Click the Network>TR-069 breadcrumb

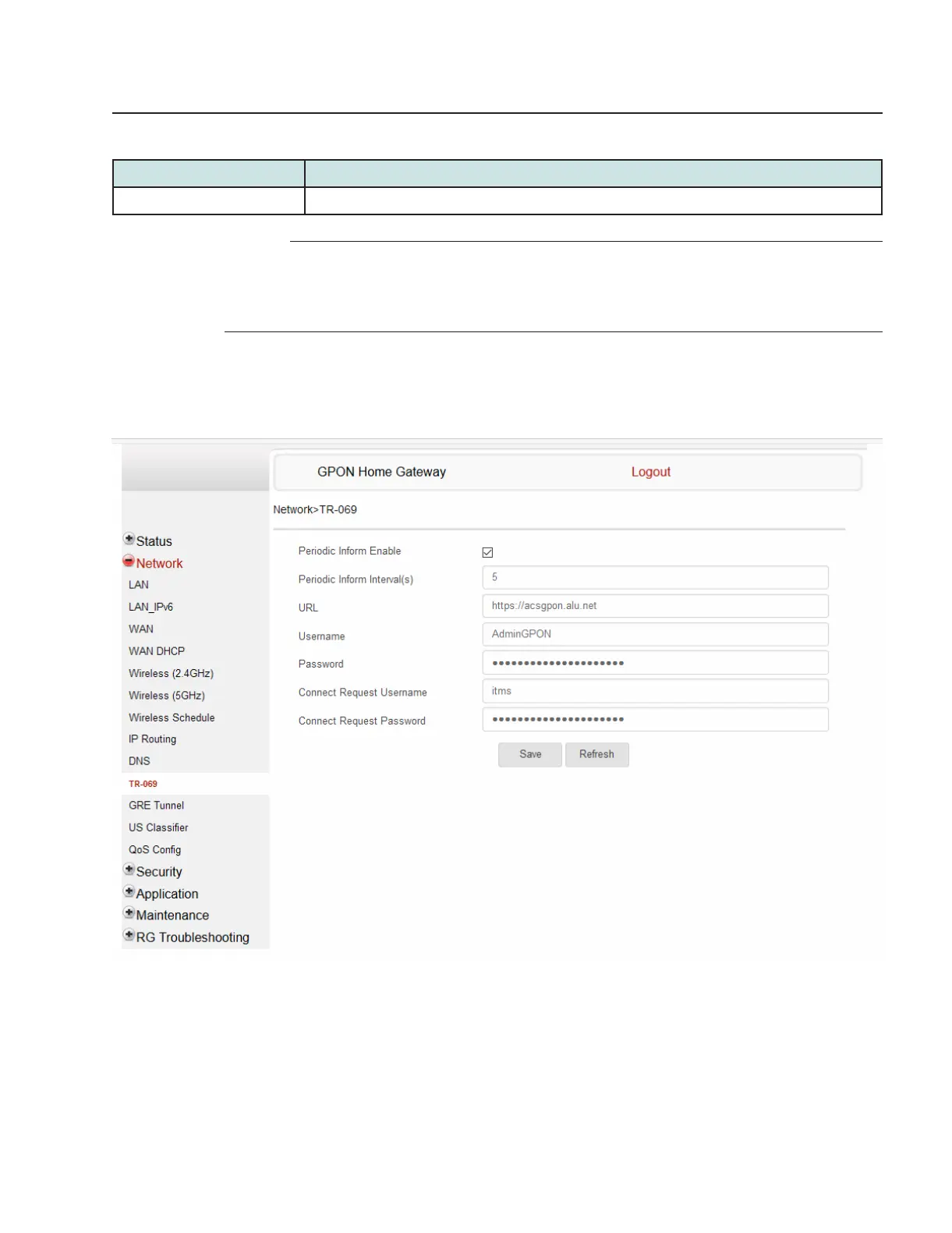tap(315, 510)
